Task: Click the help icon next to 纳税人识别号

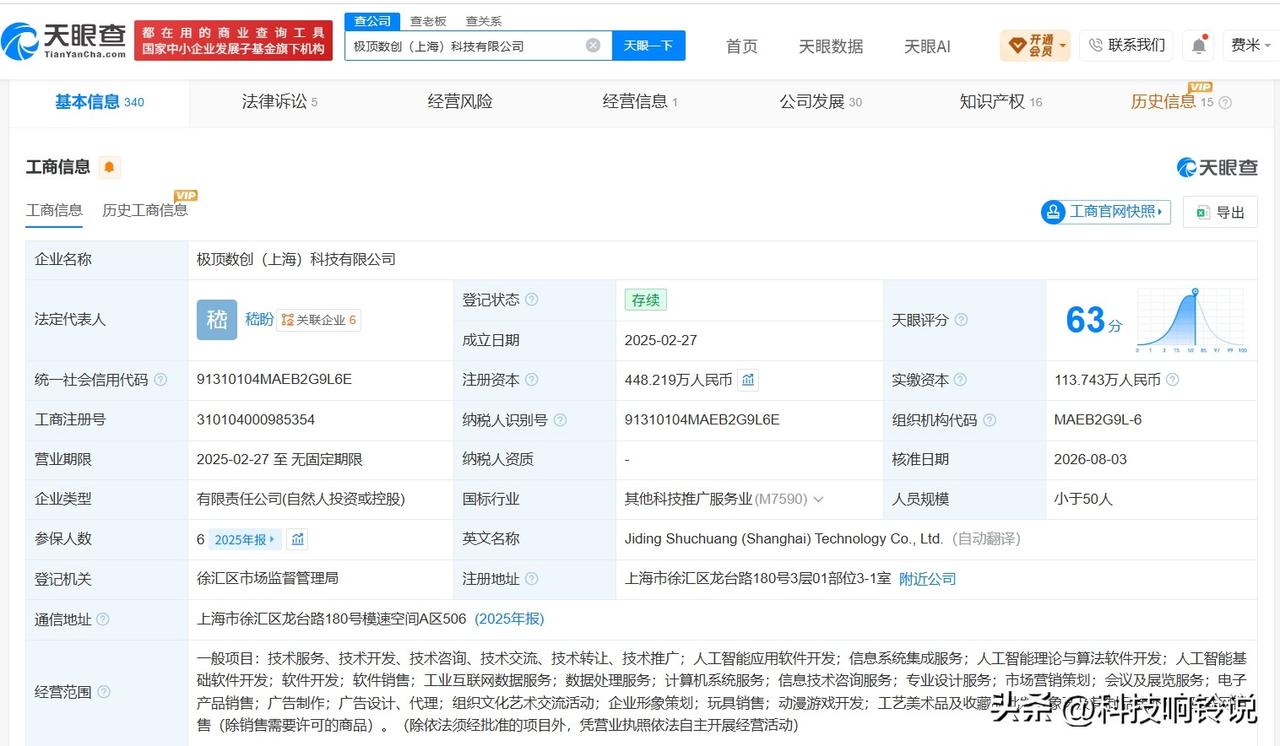Action: [x=560, y=420]
